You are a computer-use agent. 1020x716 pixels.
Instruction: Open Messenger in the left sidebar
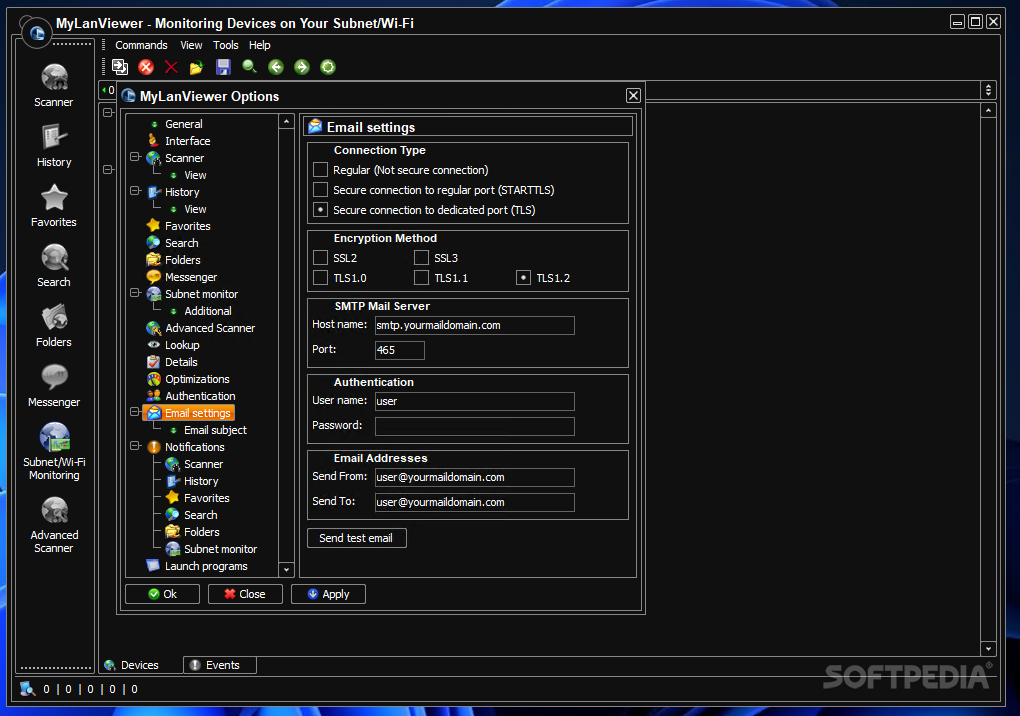(54, 386)
